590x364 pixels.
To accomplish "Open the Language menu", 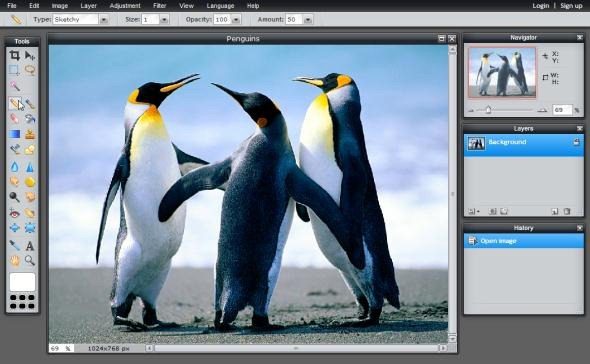I will pos(220,6).
